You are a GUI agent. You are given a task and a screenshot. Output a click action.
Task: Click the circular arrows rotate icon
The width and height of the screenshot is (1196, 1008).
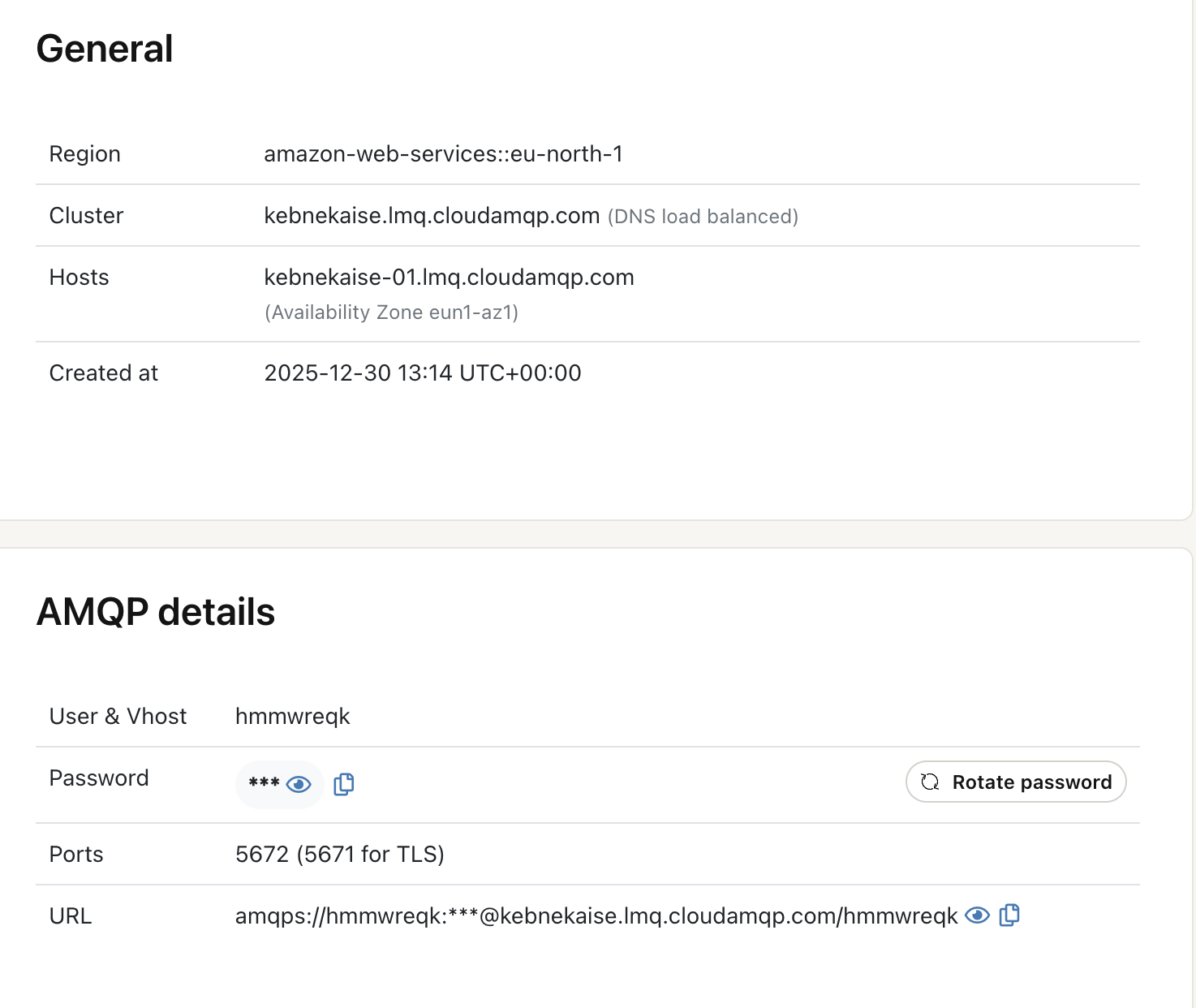(x=930, y=782)
